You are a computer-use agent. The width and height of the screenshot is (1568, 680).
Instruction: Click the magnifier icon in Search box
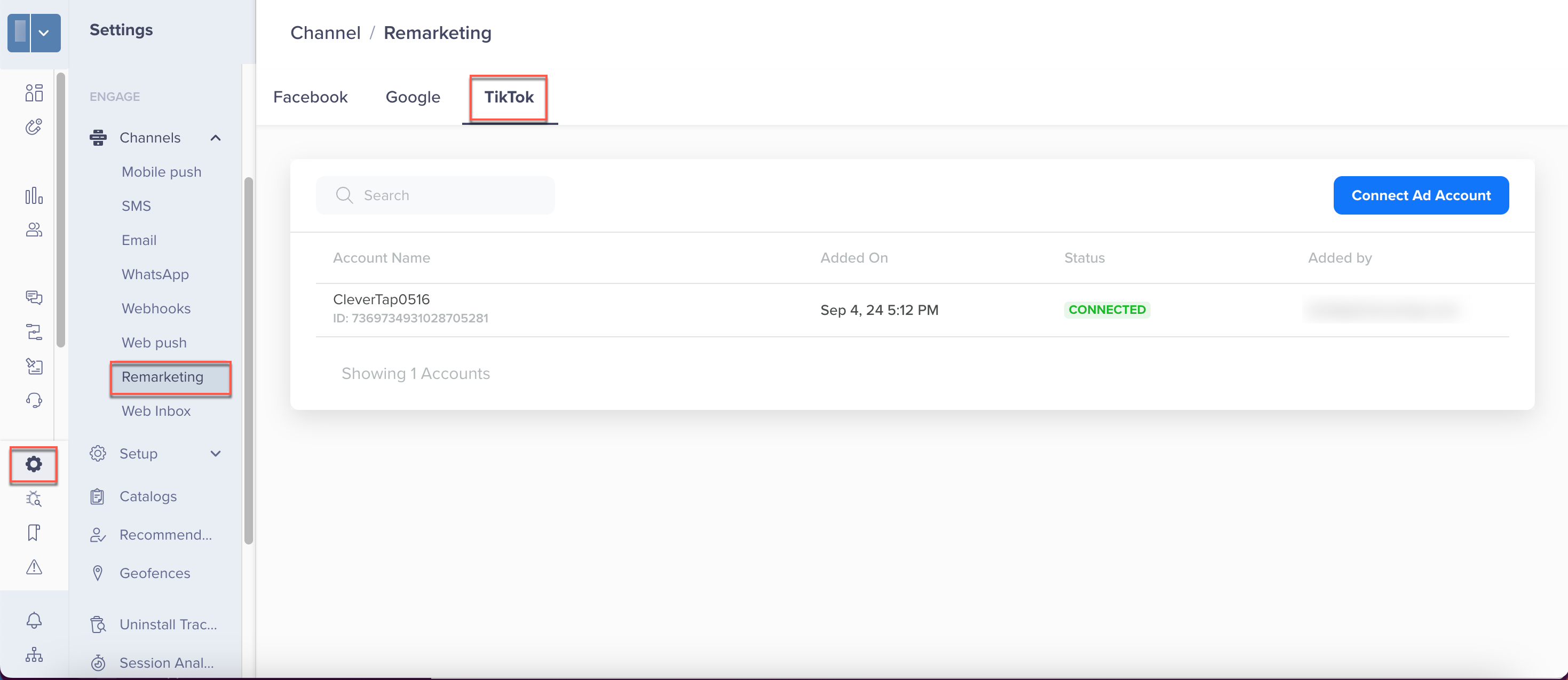tap(344, 195)
